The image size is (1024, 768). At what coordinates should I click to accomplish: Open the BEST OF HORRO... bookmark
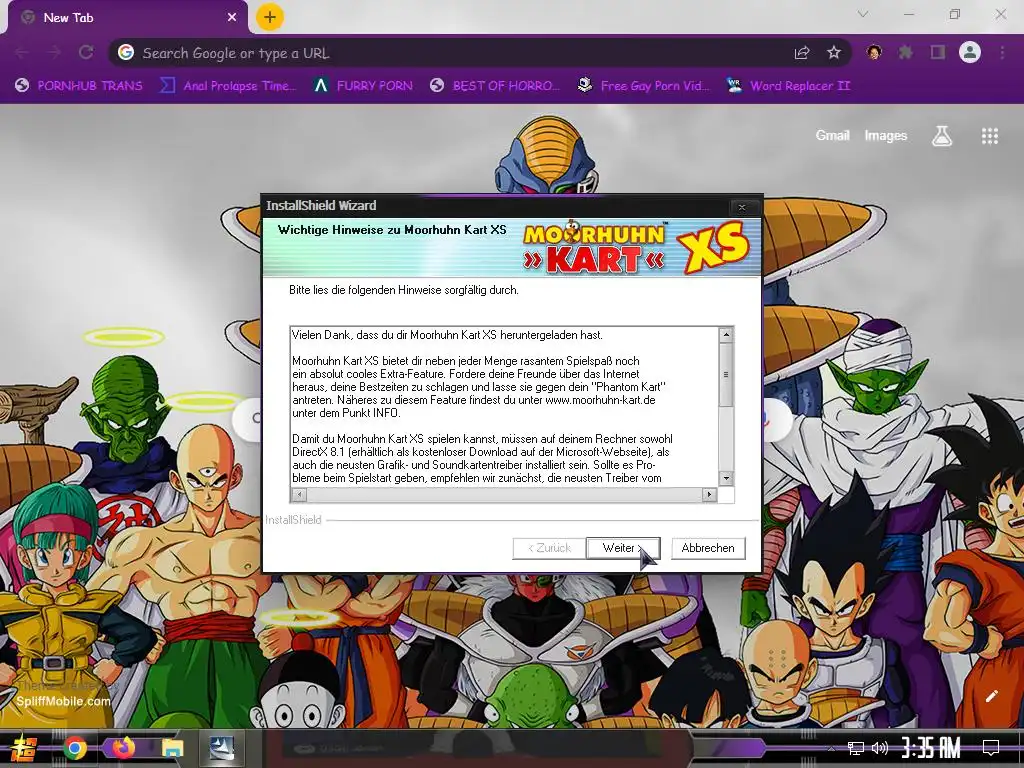(x=495, y=86)
